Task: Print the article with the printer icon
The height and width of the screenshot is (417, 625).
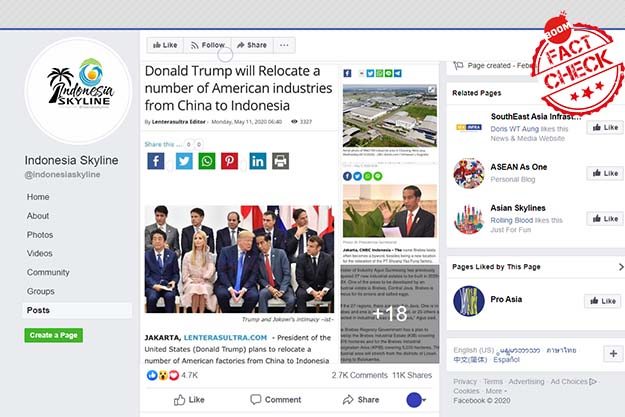Action: (281, 161)
